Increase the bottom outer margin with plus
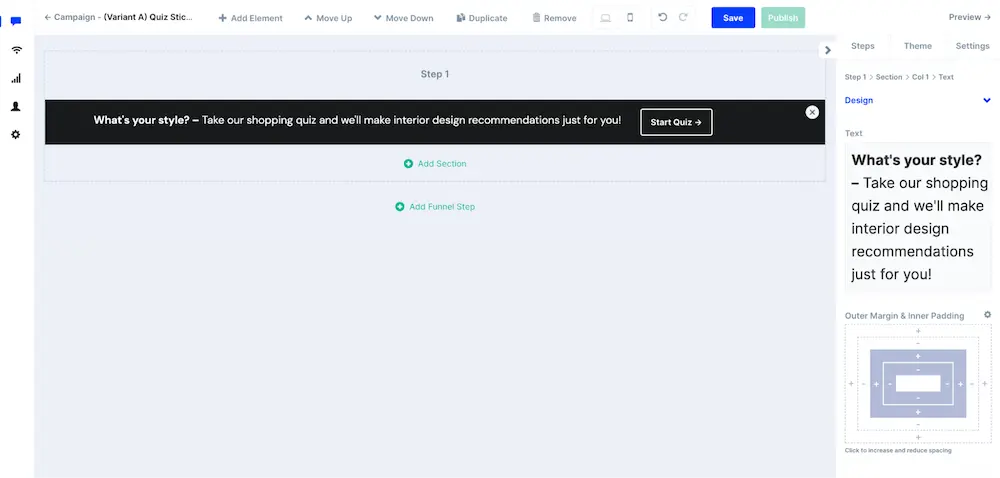Screen dimensions: 1000x478 918,437
